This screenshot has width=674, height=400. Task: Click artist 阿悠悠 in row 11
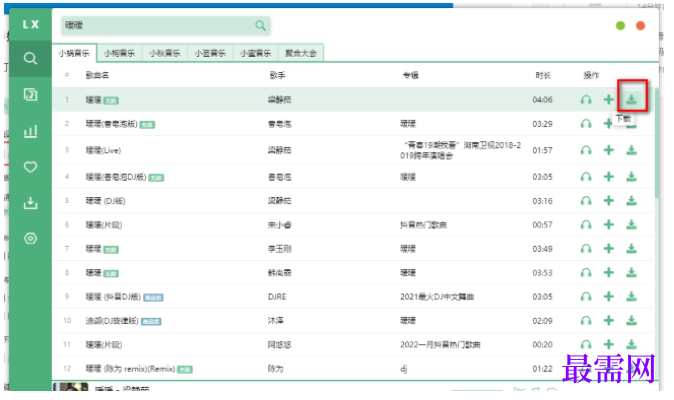click(x=279, y=345)
